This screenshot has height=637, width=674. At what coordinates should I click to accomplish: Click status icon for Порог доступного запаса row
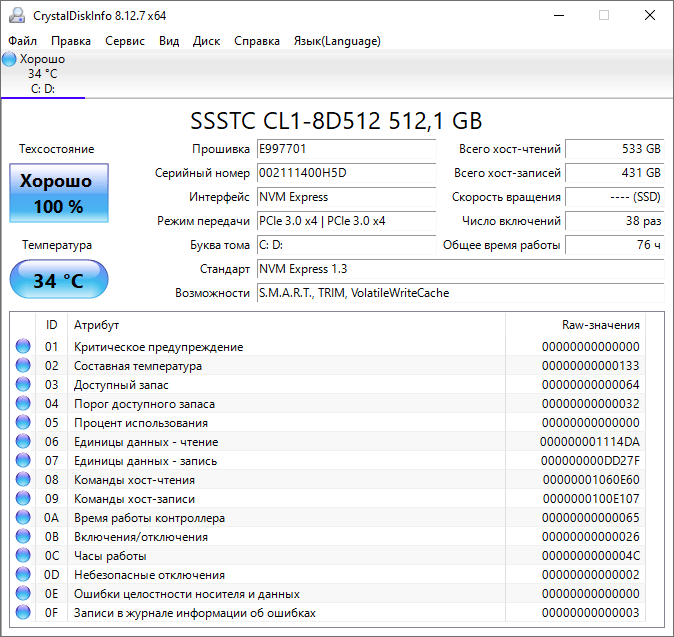point(23,404)
